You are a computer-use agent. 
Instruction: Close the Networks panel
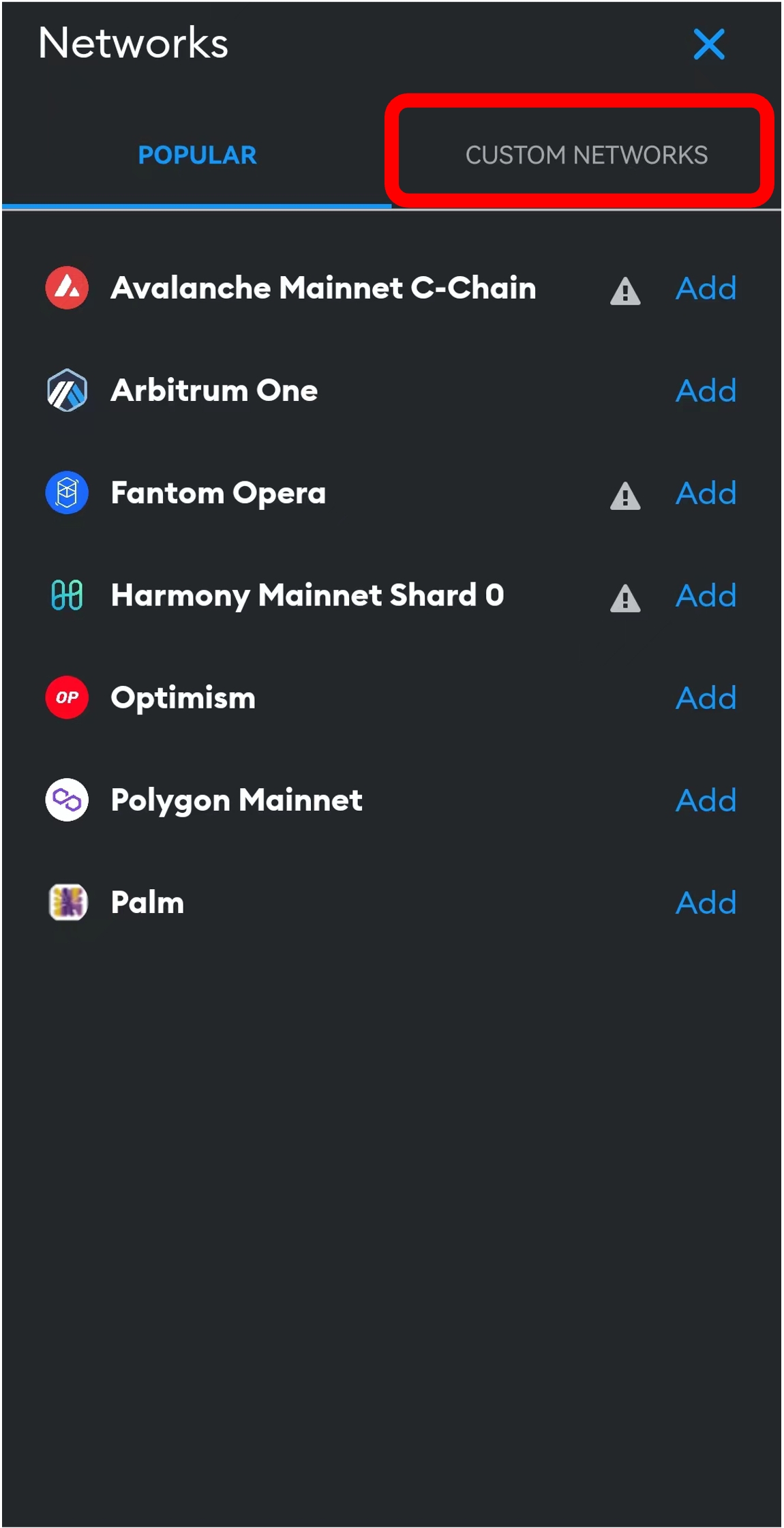coord(708,44)
